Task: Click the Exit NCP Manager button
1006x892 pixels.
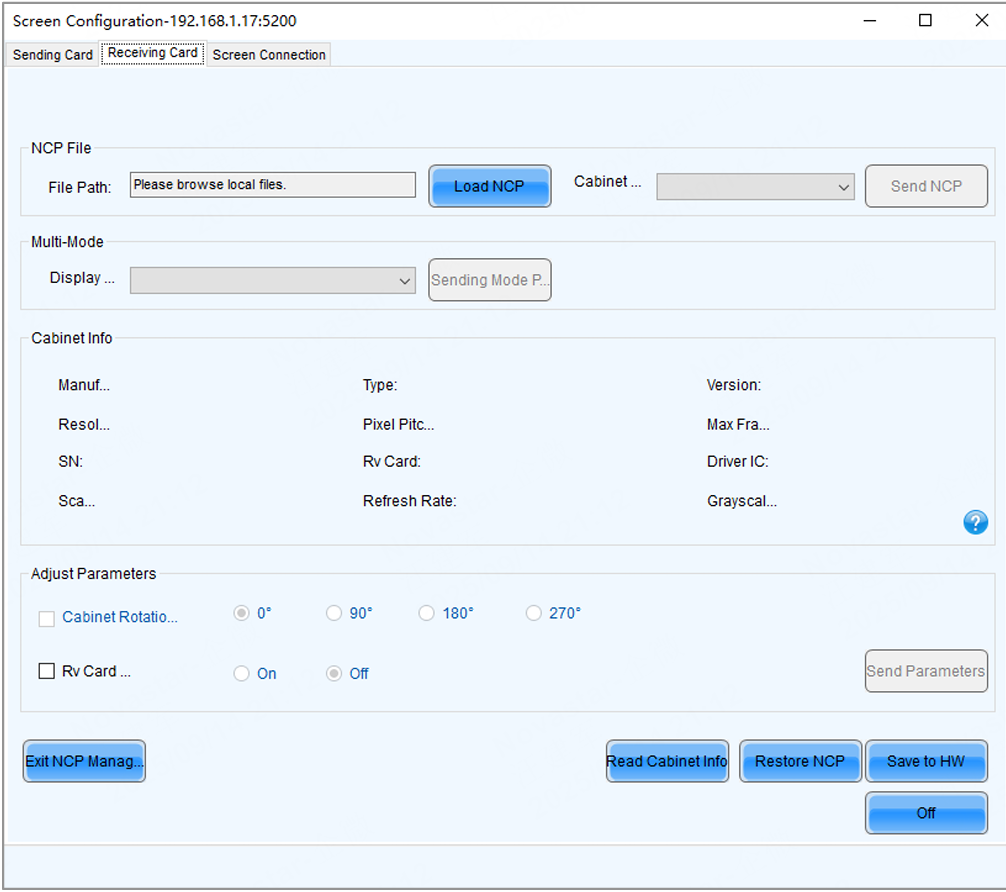Action: point(84,761)
